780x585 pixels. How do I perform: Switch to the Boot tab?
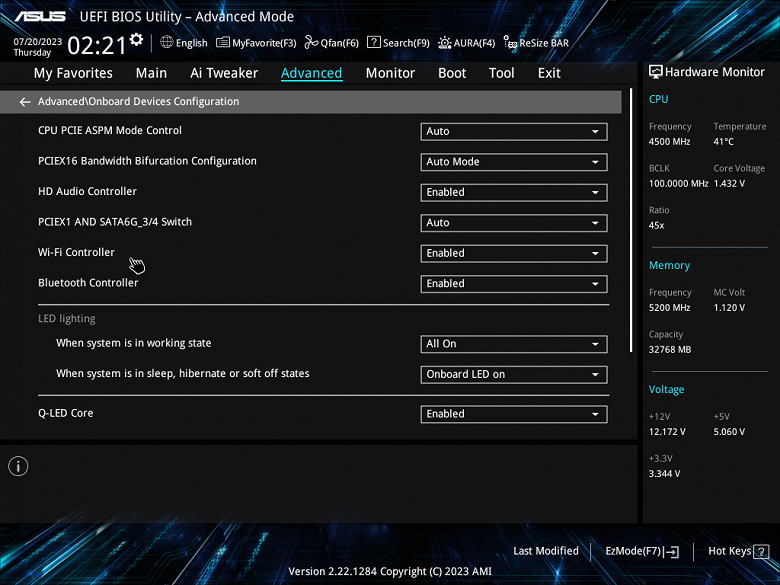(452, 73)
